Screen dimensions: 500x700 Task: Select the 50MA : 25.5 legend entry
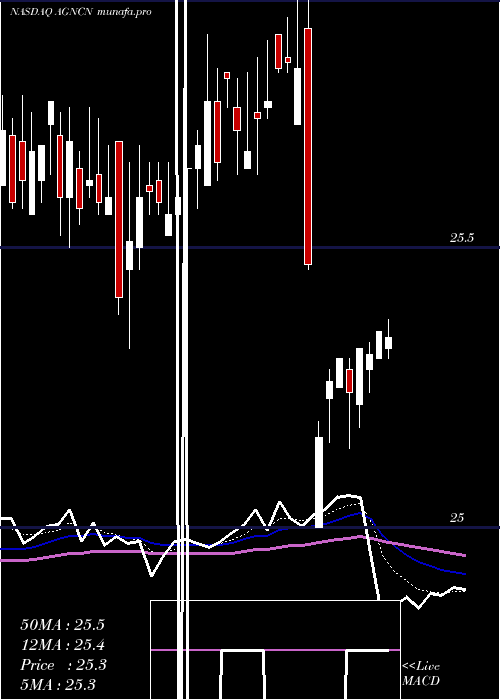62,625
